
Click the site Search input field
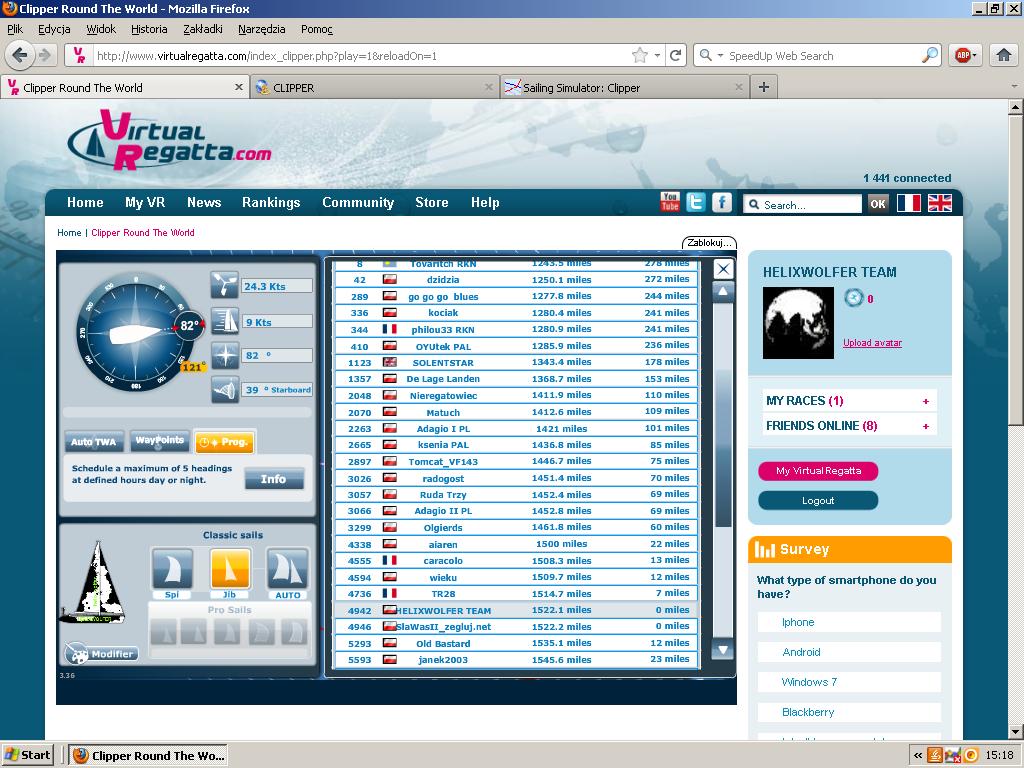(810, 204)
